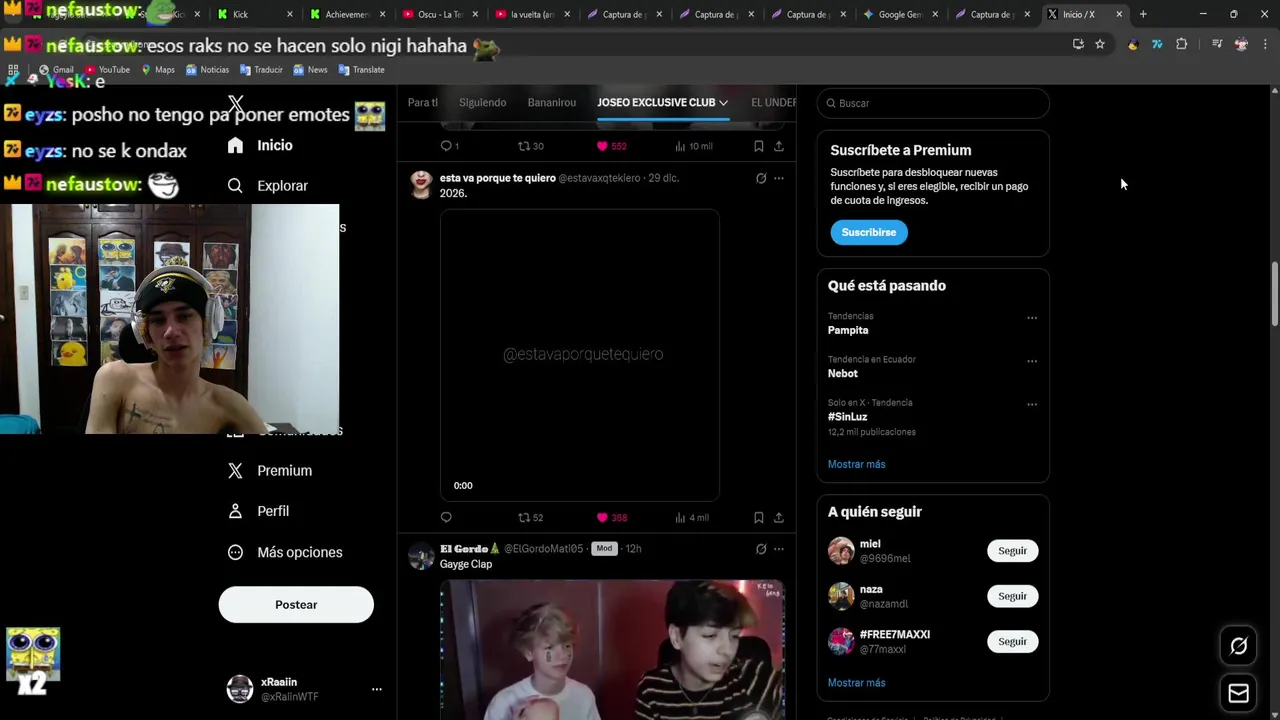This screenshot has width=1280, height=720.
Task: Focus the Buscar search field
Action: [x=933, y=103]
